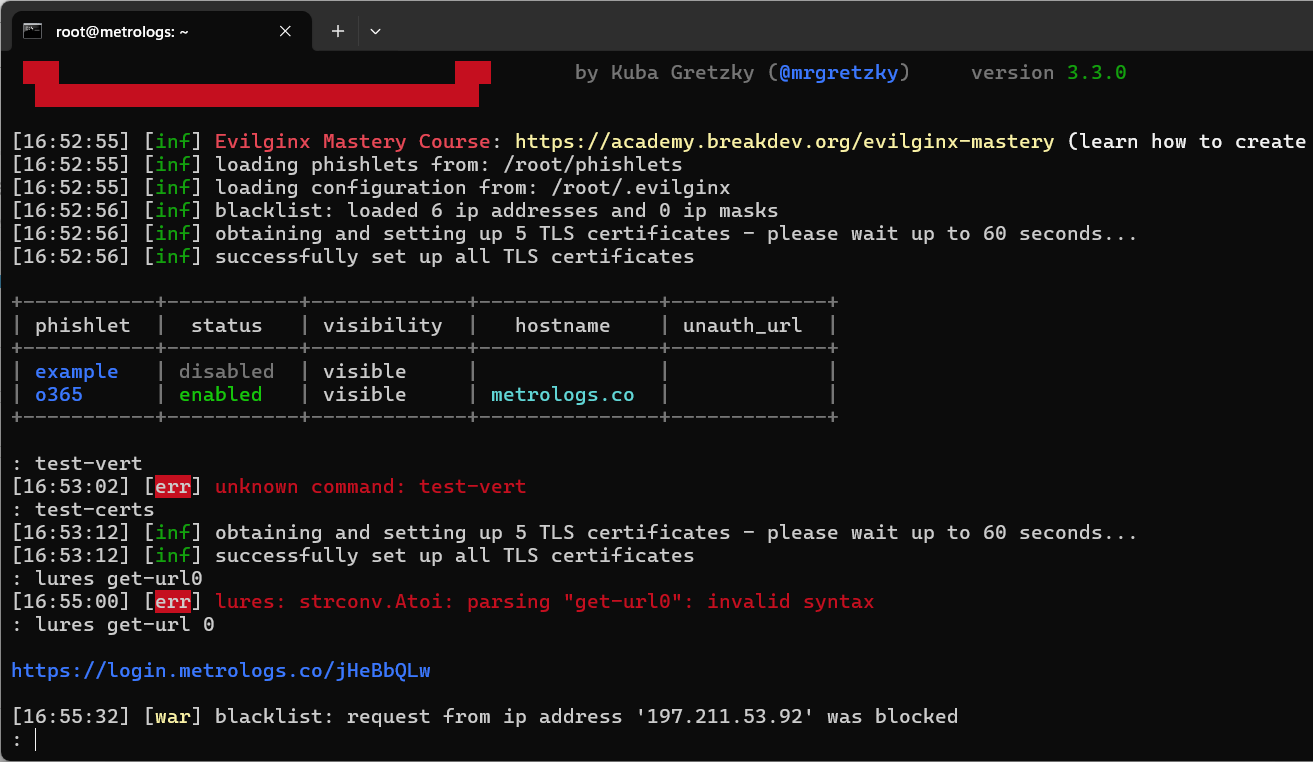Click the 'example' phishlet name

(76, 371)
